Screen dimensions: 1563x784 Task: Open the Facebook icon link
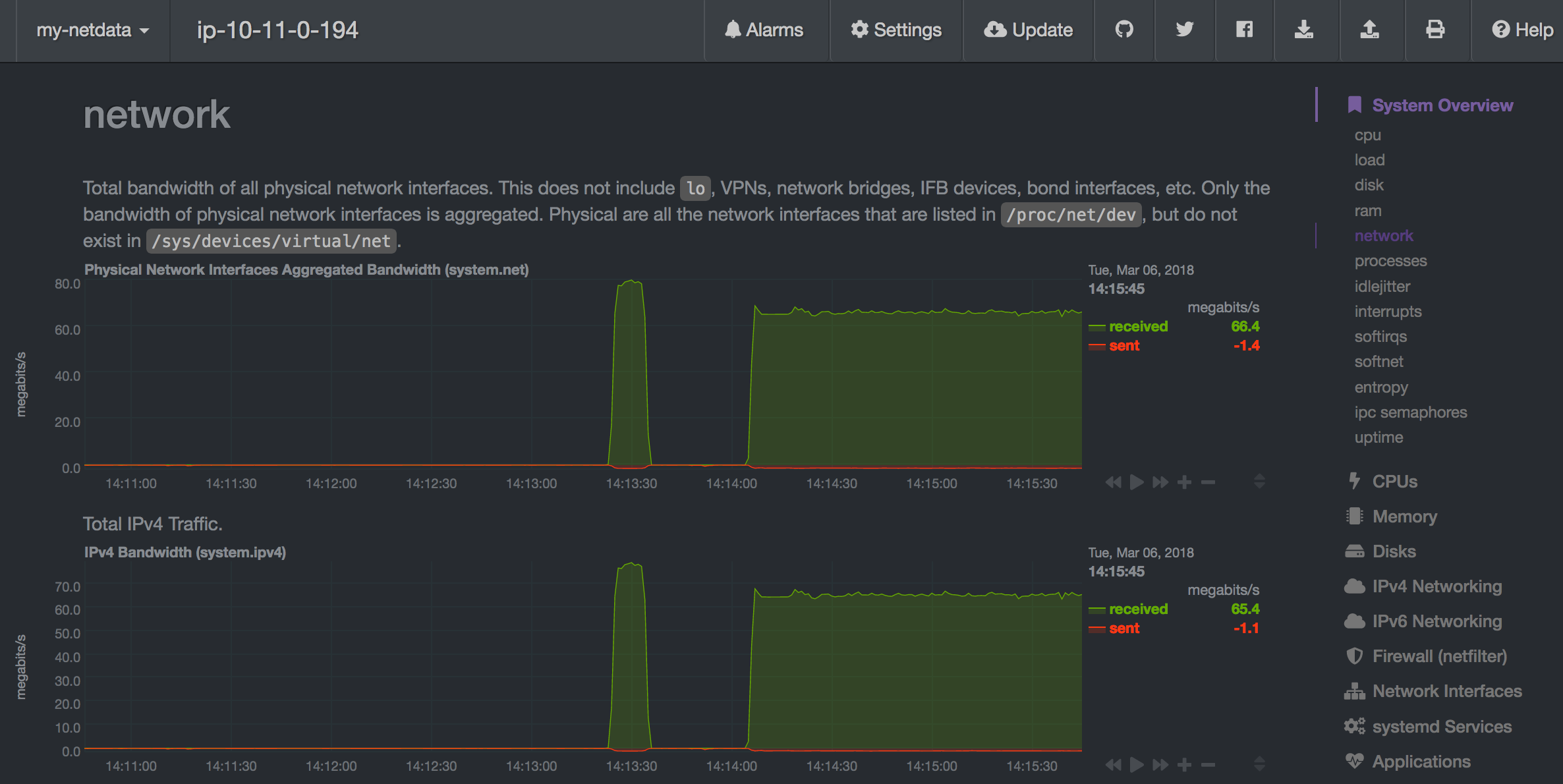coord(1244,30)
